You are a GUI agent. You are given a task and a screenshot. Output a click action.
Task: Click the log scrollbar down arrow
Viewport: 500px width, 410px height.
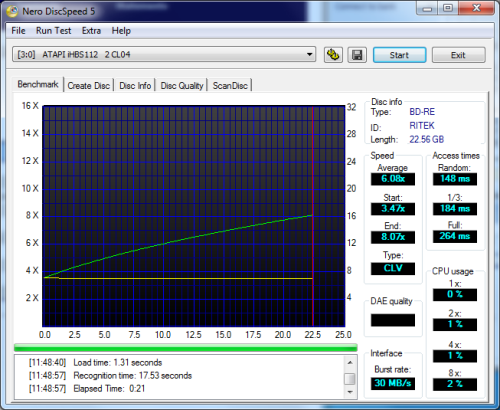(x=350, y=392)
